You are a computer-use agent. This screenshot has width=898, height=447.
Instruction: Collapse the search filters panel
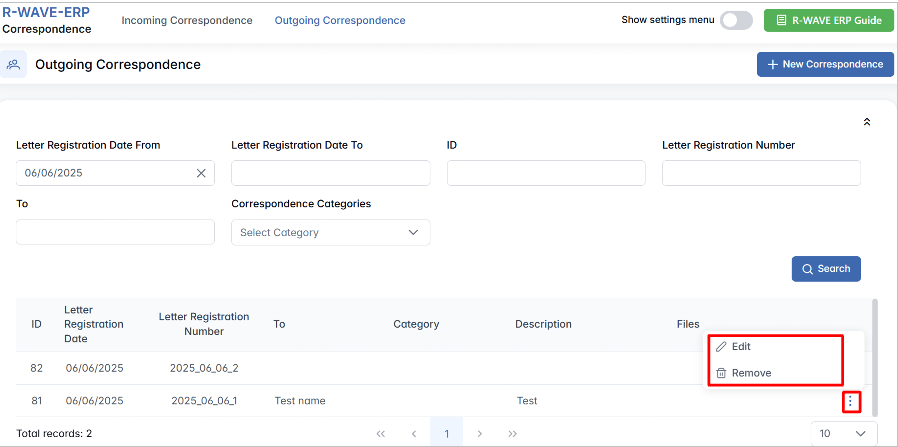point(866,122)
